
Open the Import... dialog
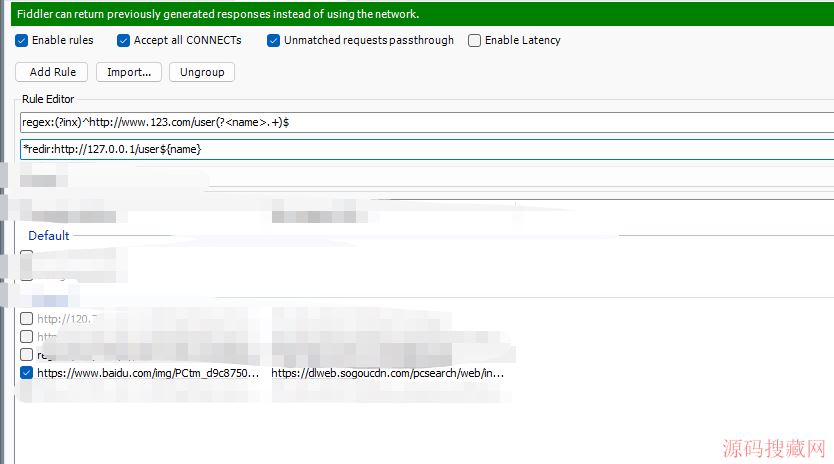coord(129,72)
